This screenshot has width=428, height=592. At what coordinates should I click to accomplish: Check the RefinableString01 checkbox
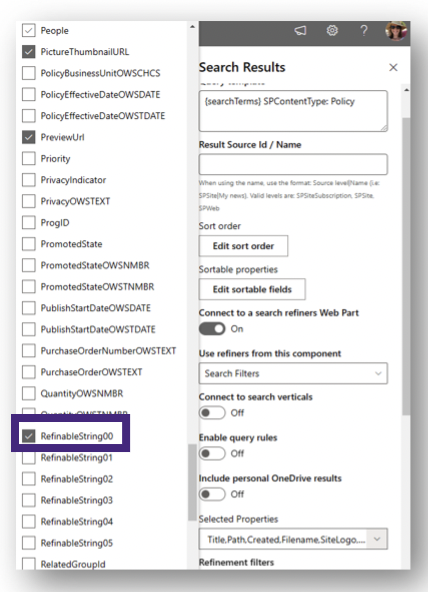tap(29, 458)
